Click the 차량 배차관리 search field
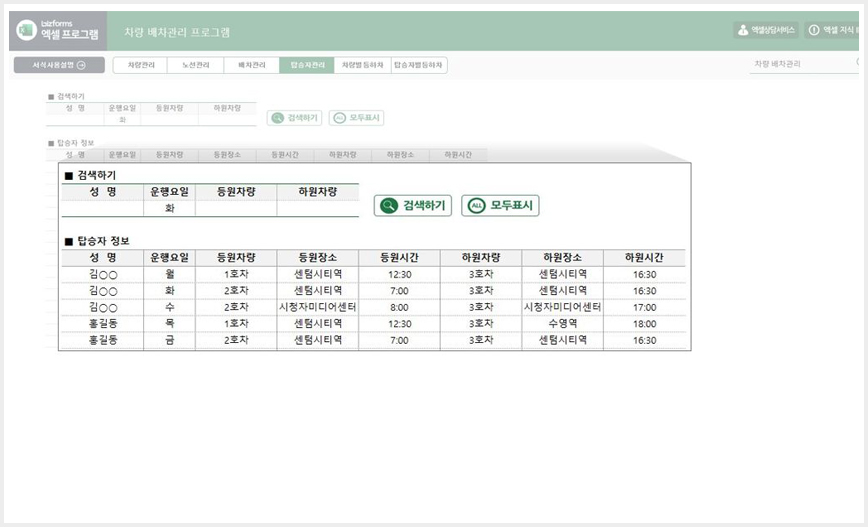This screenshot has width=868, height=527. [803, 64]
